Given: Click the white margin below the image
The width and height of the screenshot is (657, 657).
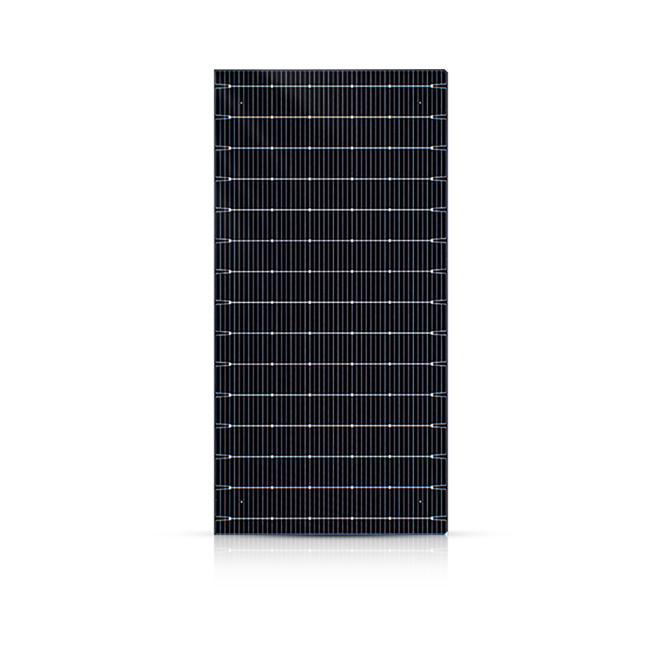Looking at the screenshot, I should coord(328,622).
